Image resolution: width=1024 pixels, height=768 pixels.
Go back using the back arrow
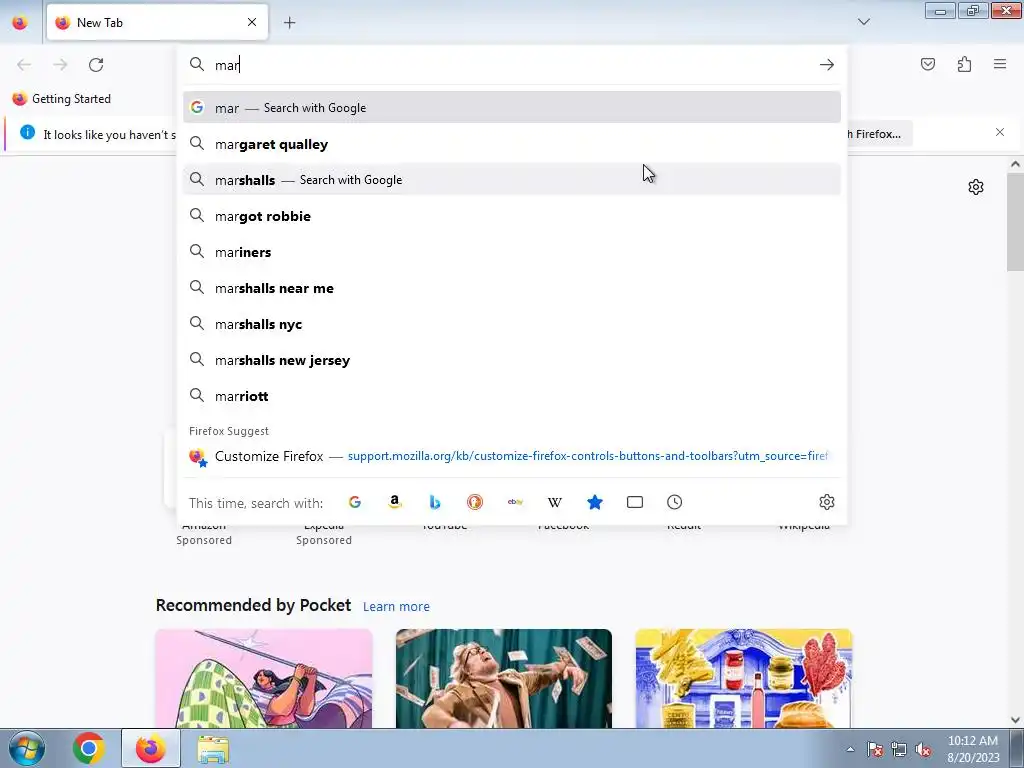pyautogui.click(x=24, y=65)
